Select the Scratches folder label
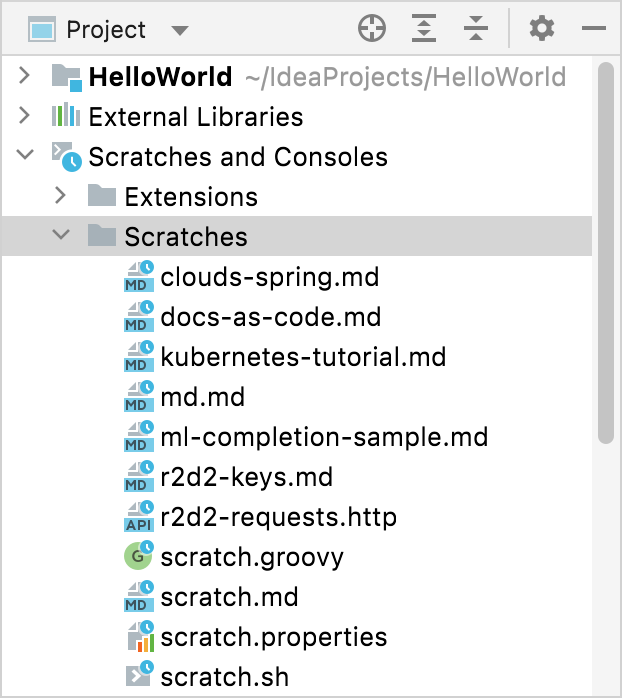This screenshot has width=622, height=698. click(186, 237)
